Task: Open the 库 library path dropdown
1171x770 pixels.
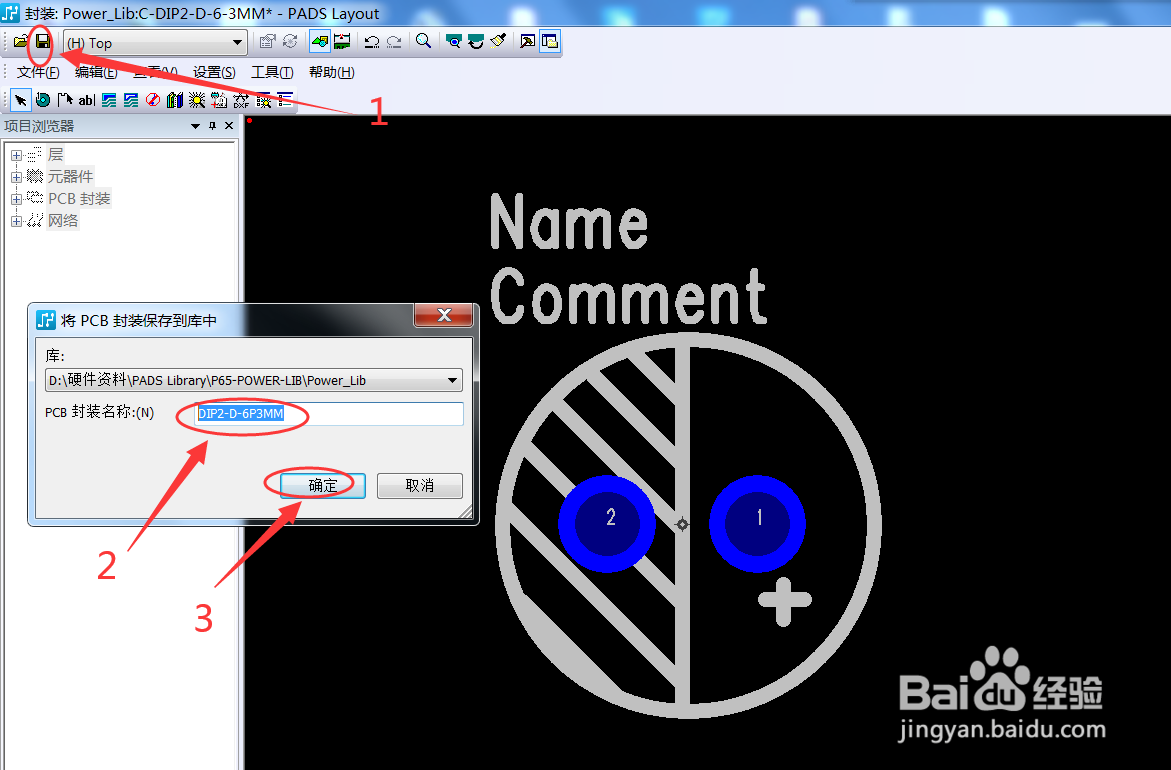Action: 452,380
